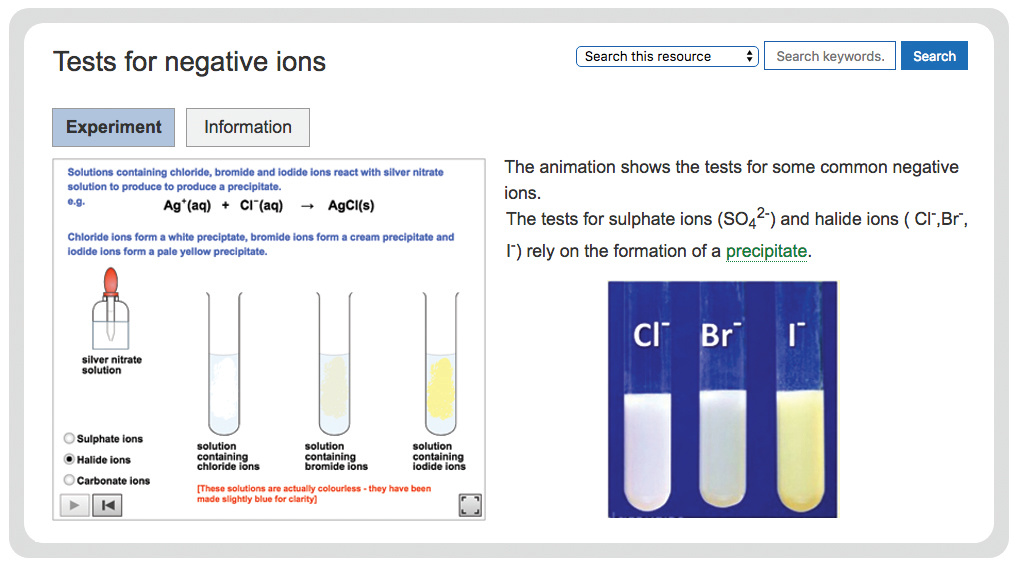Select the Carbonate ions radio button
This screenshot has height=568, width=1020.
point(69,480)
